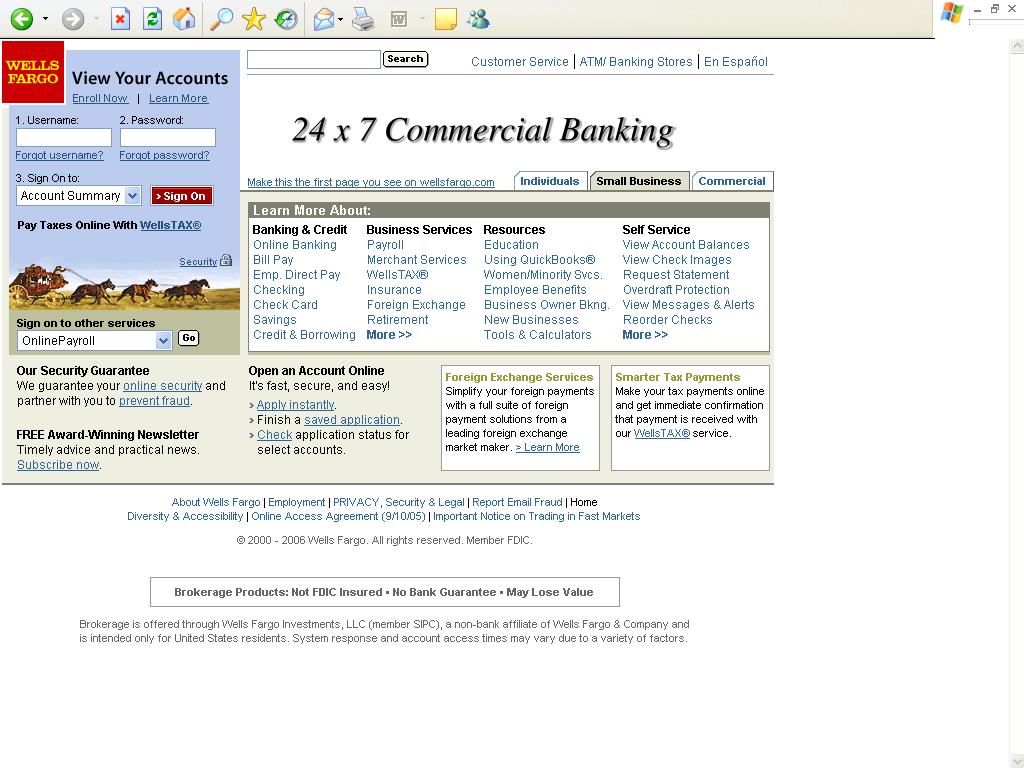The height and width of the screenshot is (768, 1024).
Task: Open Using QuickBooks® link
Action: [x=539, y=259]
